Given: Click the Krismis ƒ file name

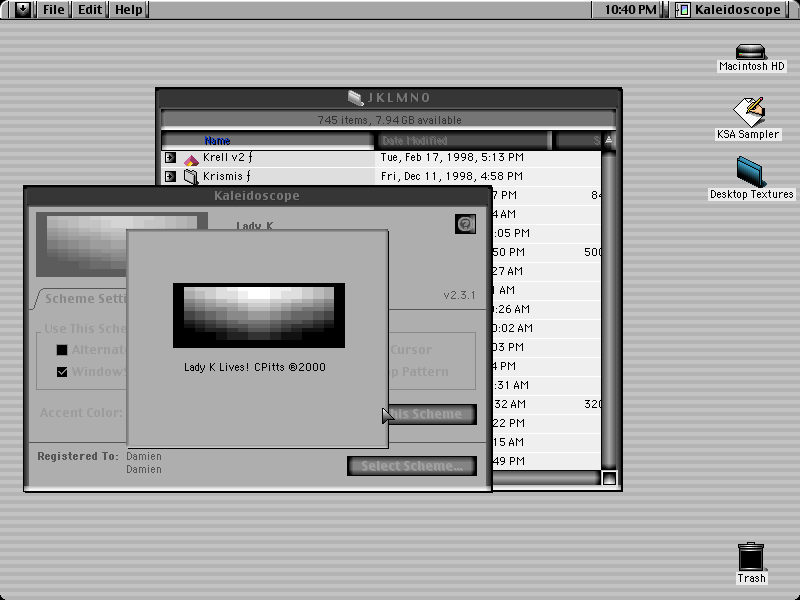Looking at the screenshot, I should [x=227, y=176].
